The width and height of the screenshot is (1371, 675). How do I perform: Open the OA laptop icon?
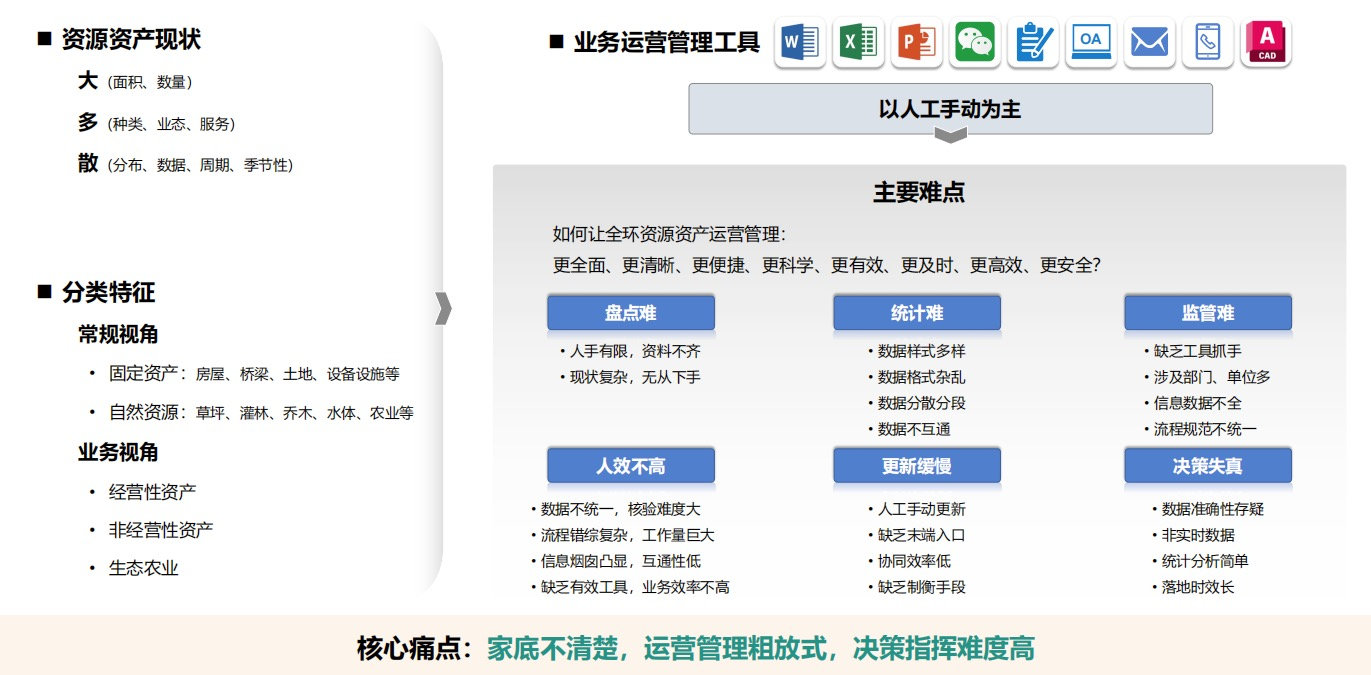[x=1091, y=42]
